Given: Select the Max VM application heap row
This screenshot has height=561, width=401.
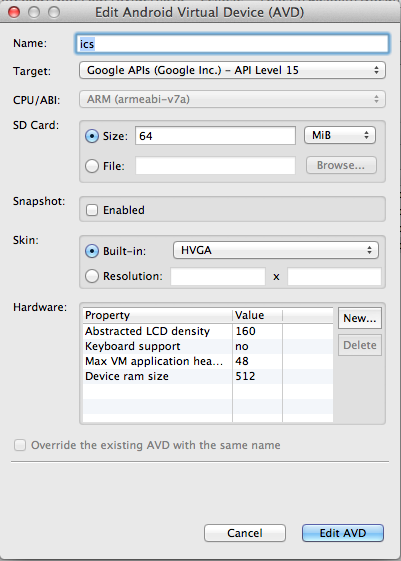Looking at the screenshot, I should click(207, 361).
